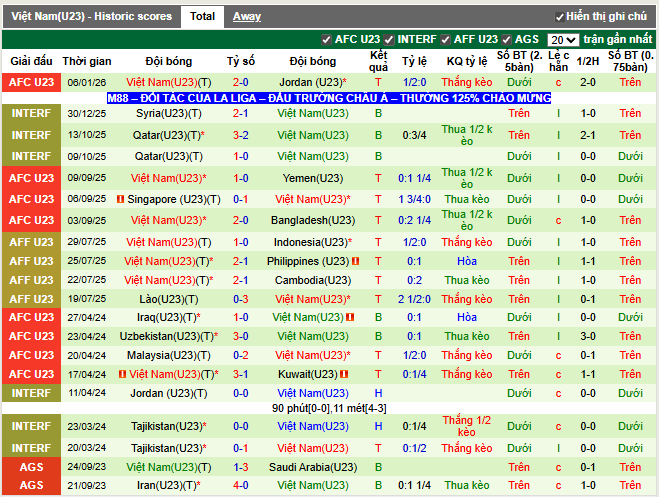Click the 0-3 score of the Lào match
659x497 pixels.
(x=241, y=300)
